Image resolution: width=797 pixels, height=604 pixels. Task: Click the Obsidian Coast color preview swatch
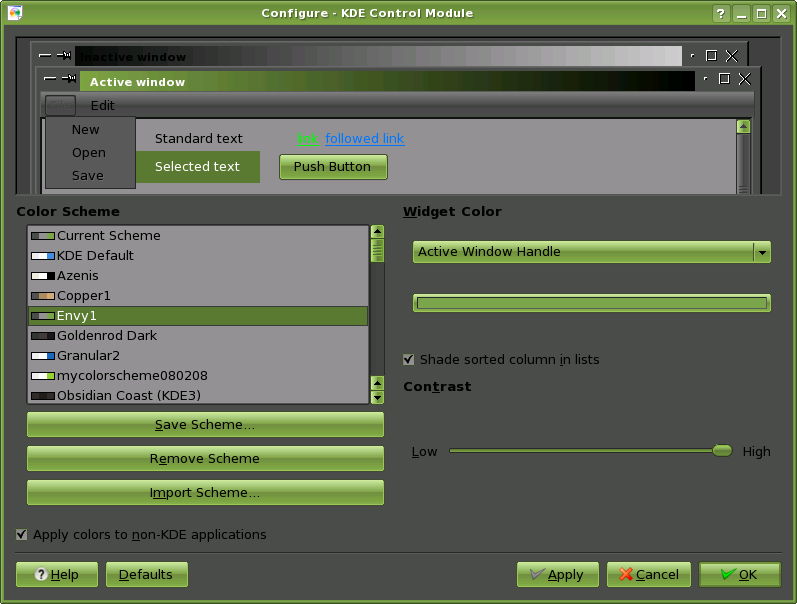[x=43, y=396]
